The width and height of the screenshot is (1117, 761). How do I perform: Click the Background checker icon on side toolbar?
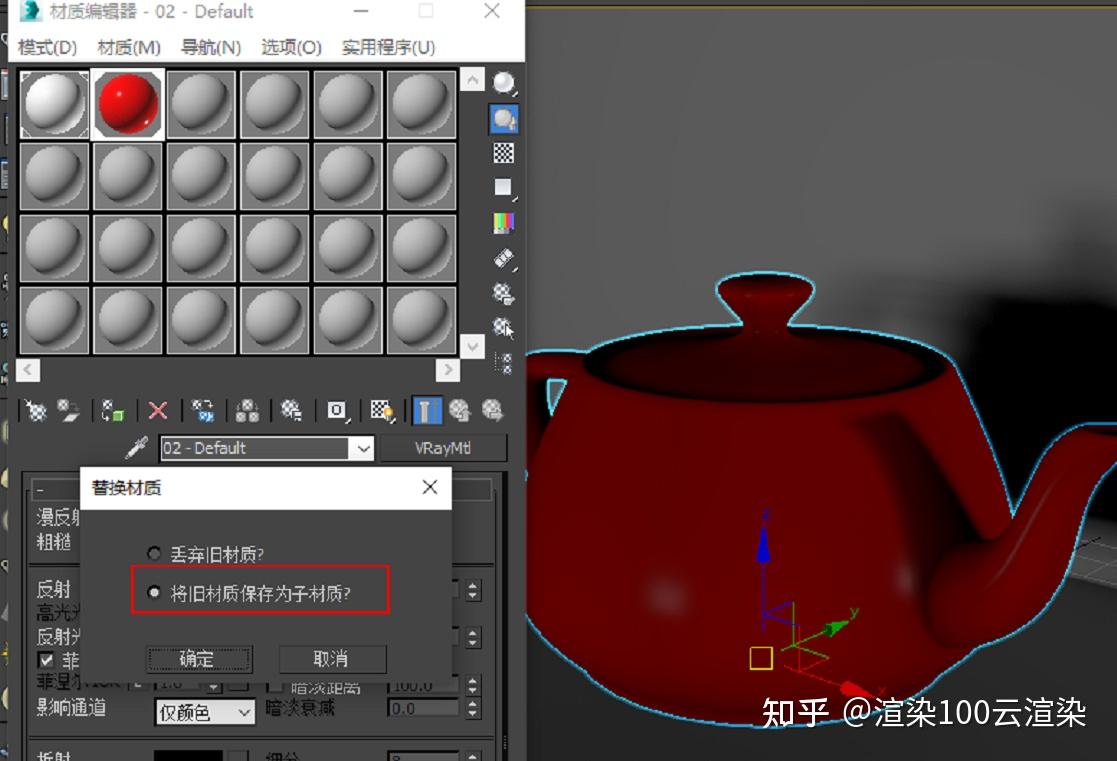(x=503, y=152)
